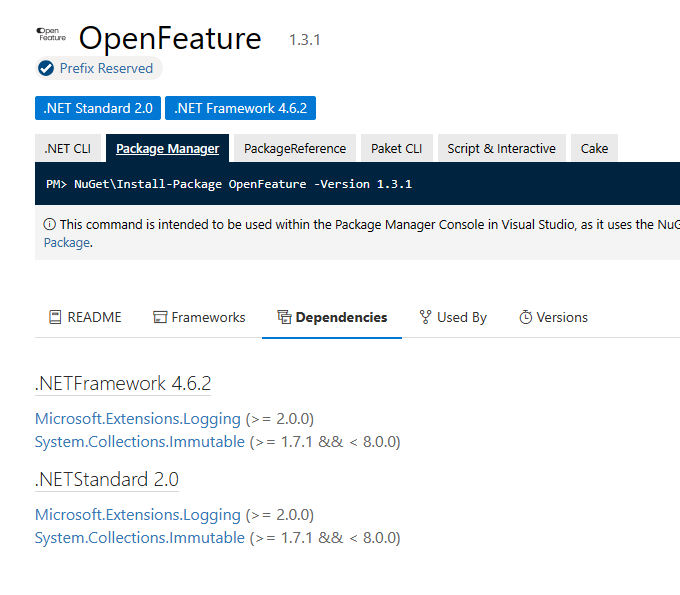Open the Frameworks section tab

(x=199, y=317)
